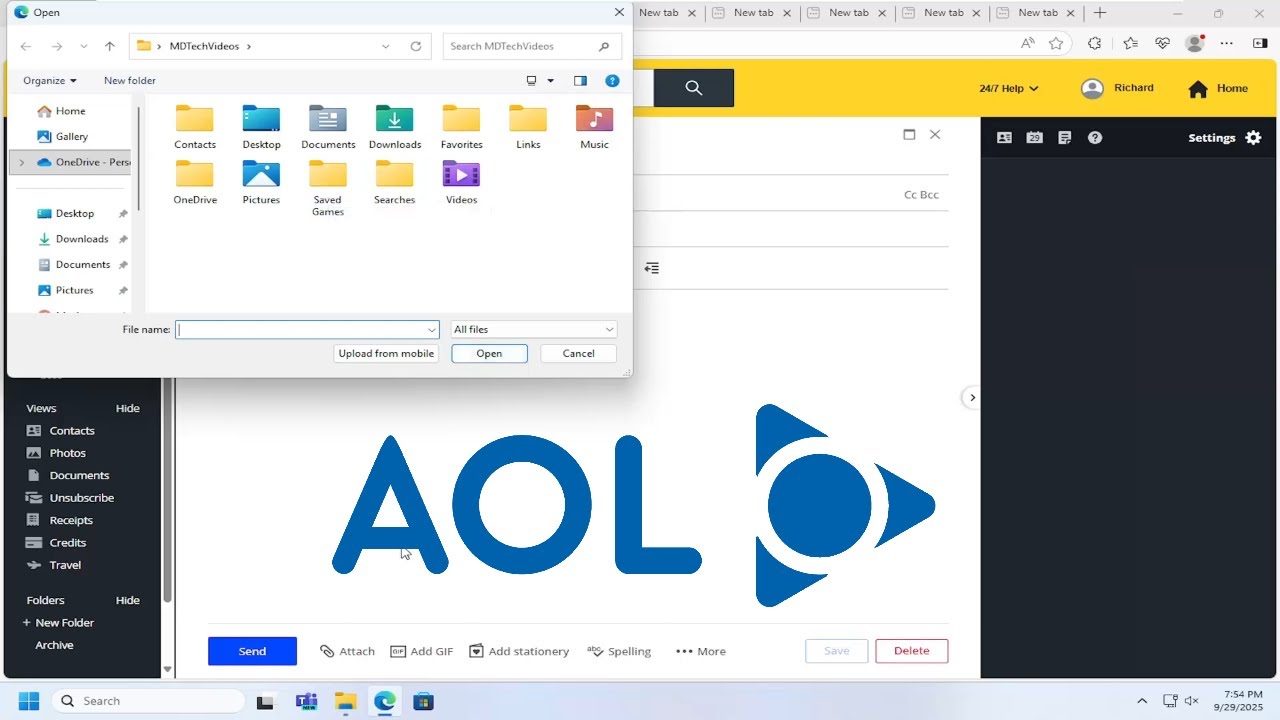Select Home in dialog navigation pane
This screenshot has height=720, width=1280.
click(70, 111)
